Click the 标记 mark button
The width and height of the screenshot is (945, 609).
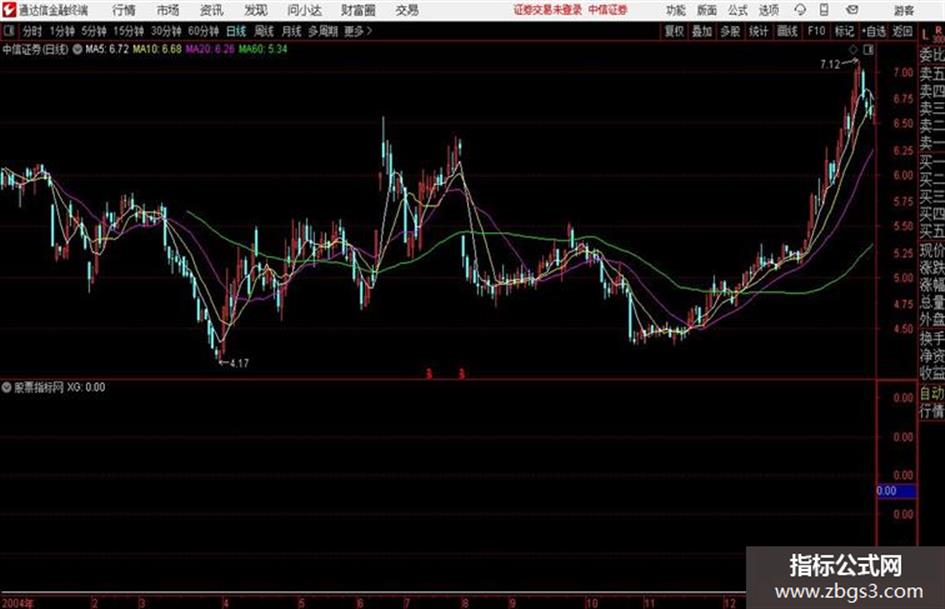(x=844, y=31)
